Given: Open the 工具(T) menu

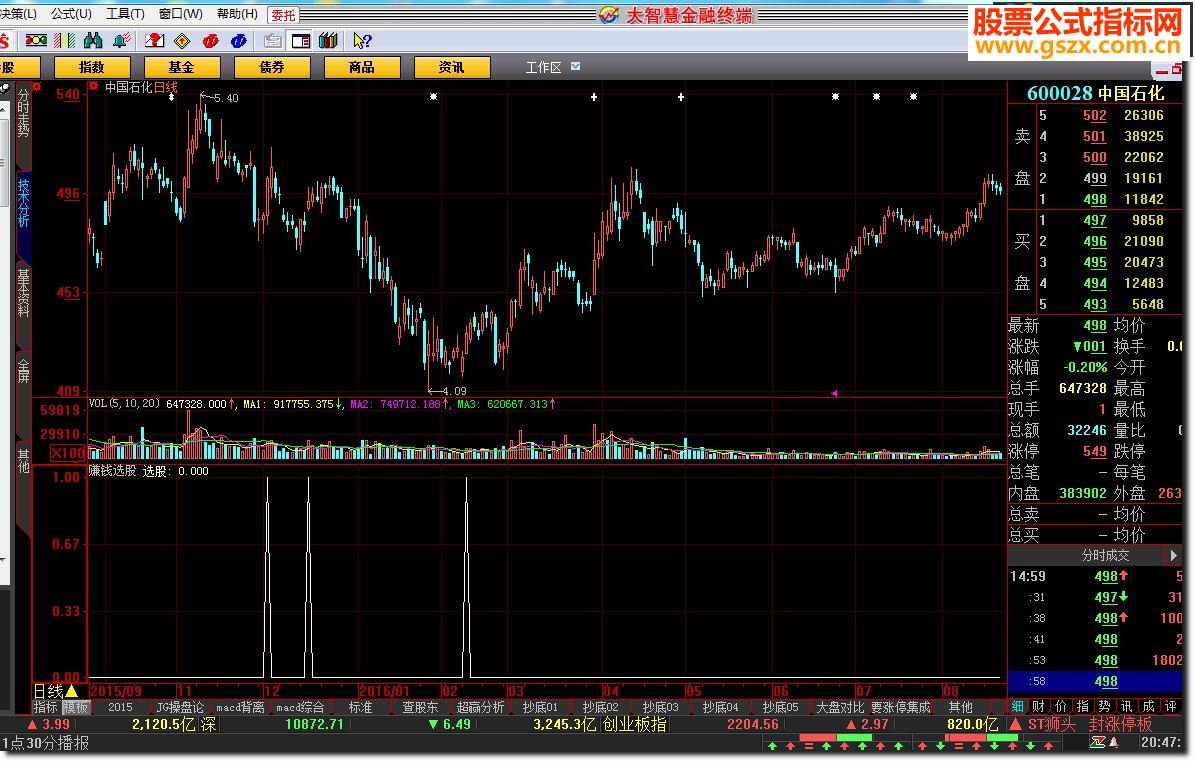Looking at the screenshot, I should click(125, 14).
